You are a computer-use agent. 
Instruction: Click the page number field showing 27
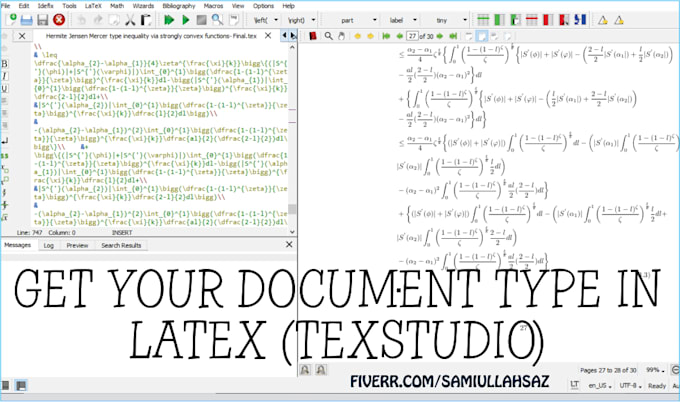pos(412,36)
